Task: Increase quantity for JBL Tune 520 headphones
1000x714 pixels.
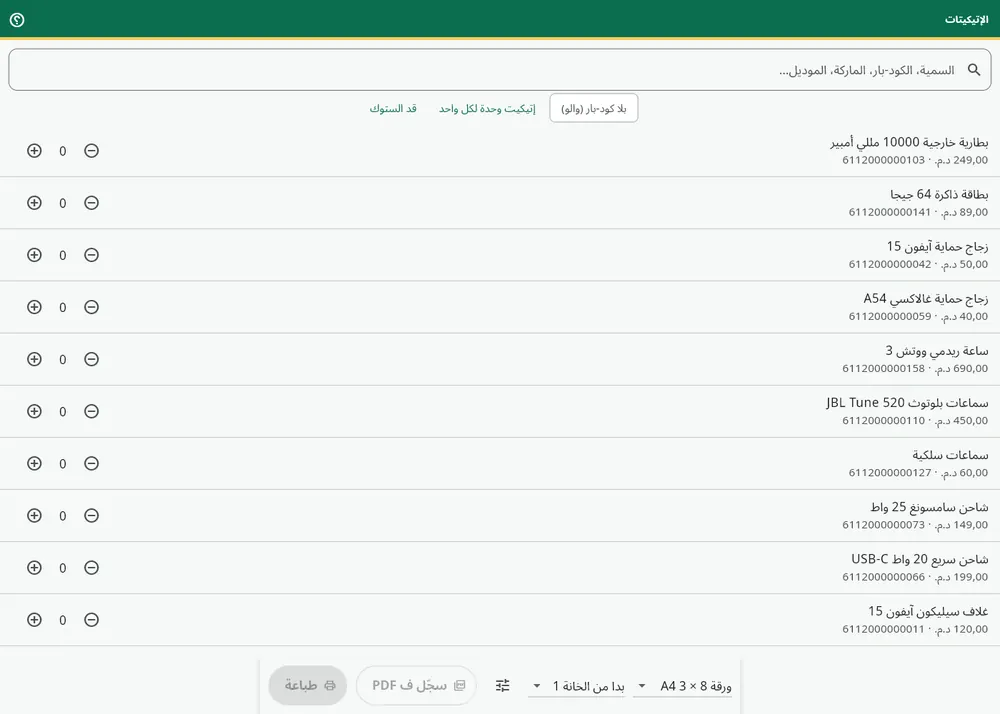Action: [34, 411]
